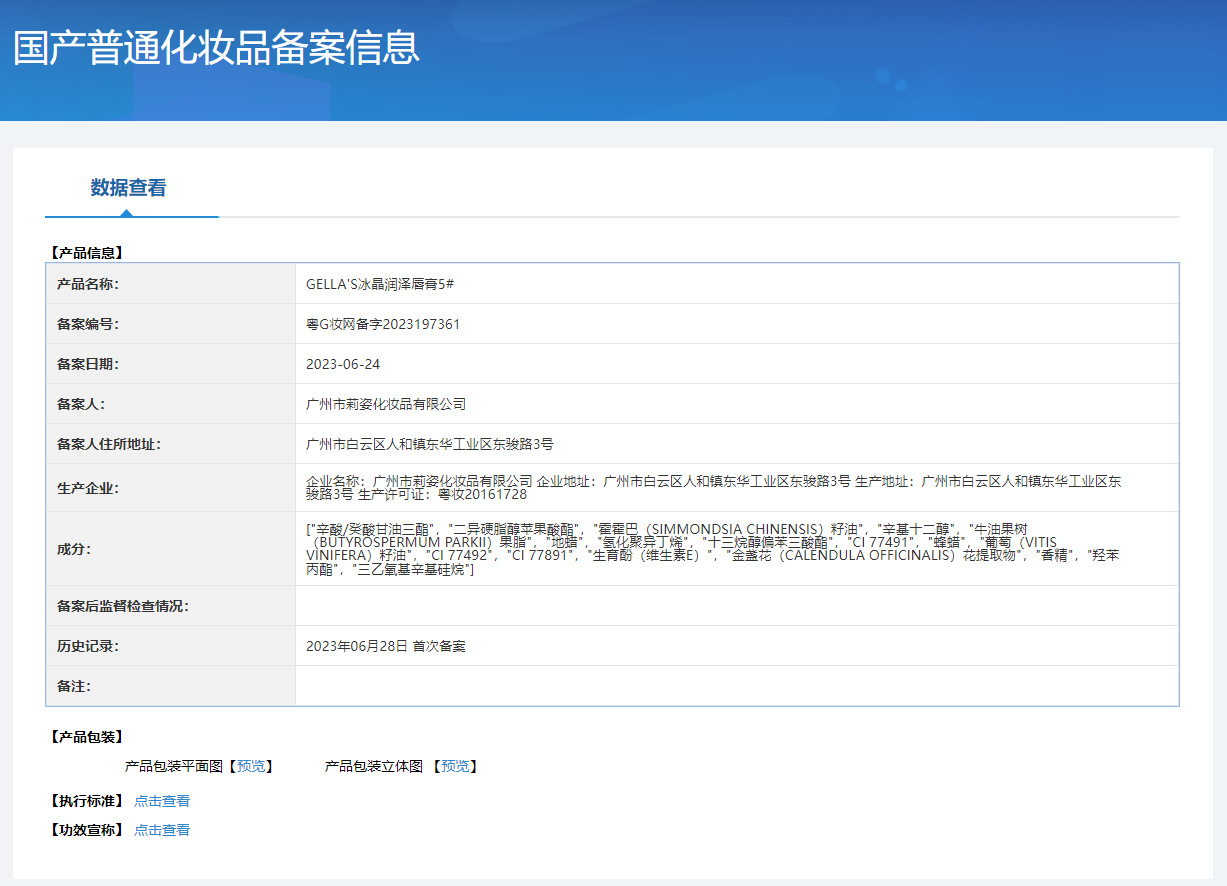Click the 【产品包装】 section heading
The width and height of the screenshot is (1227, 886).
(86, 737)
